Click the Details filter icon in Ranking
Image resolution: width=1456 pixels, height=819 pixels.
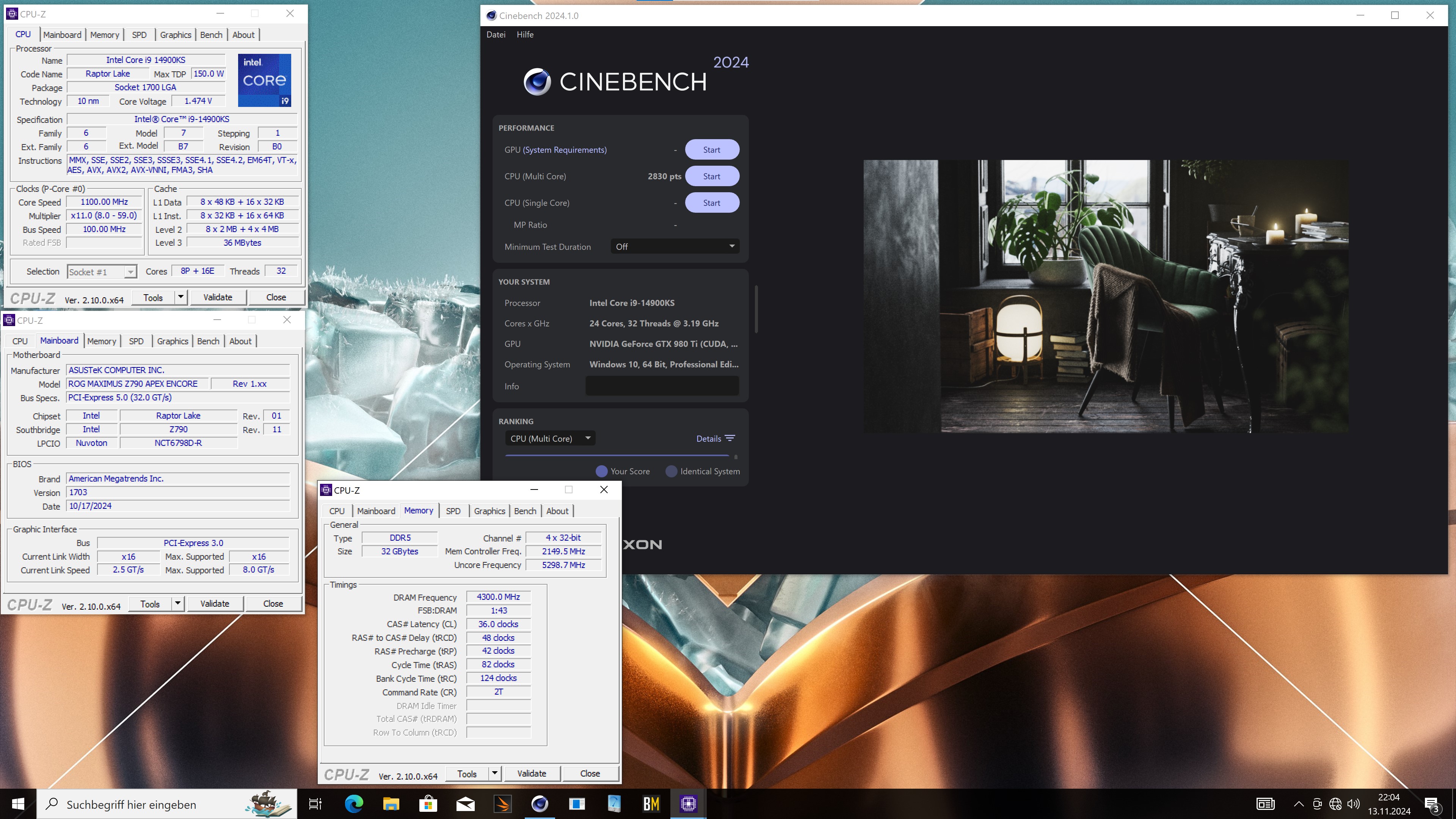pyautogui.click(x=730, y=439)
